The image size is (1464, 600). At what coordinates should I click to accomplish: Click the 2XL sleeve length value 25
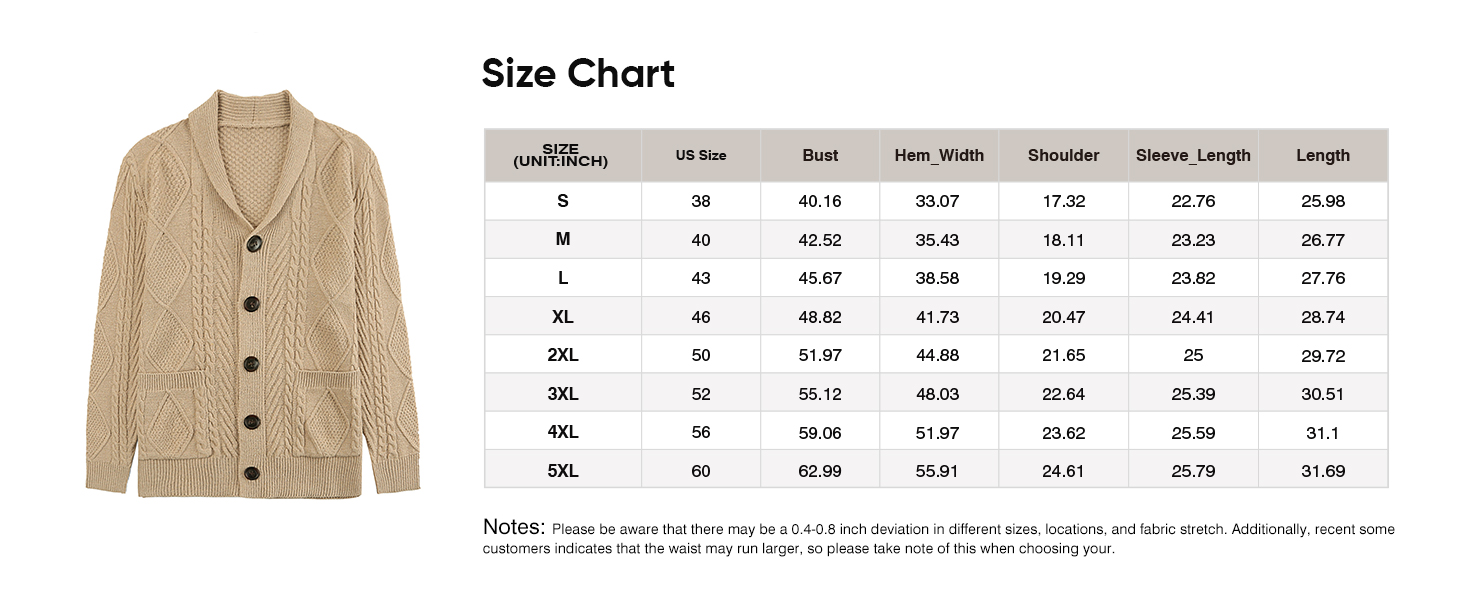tap(1193, 356)
